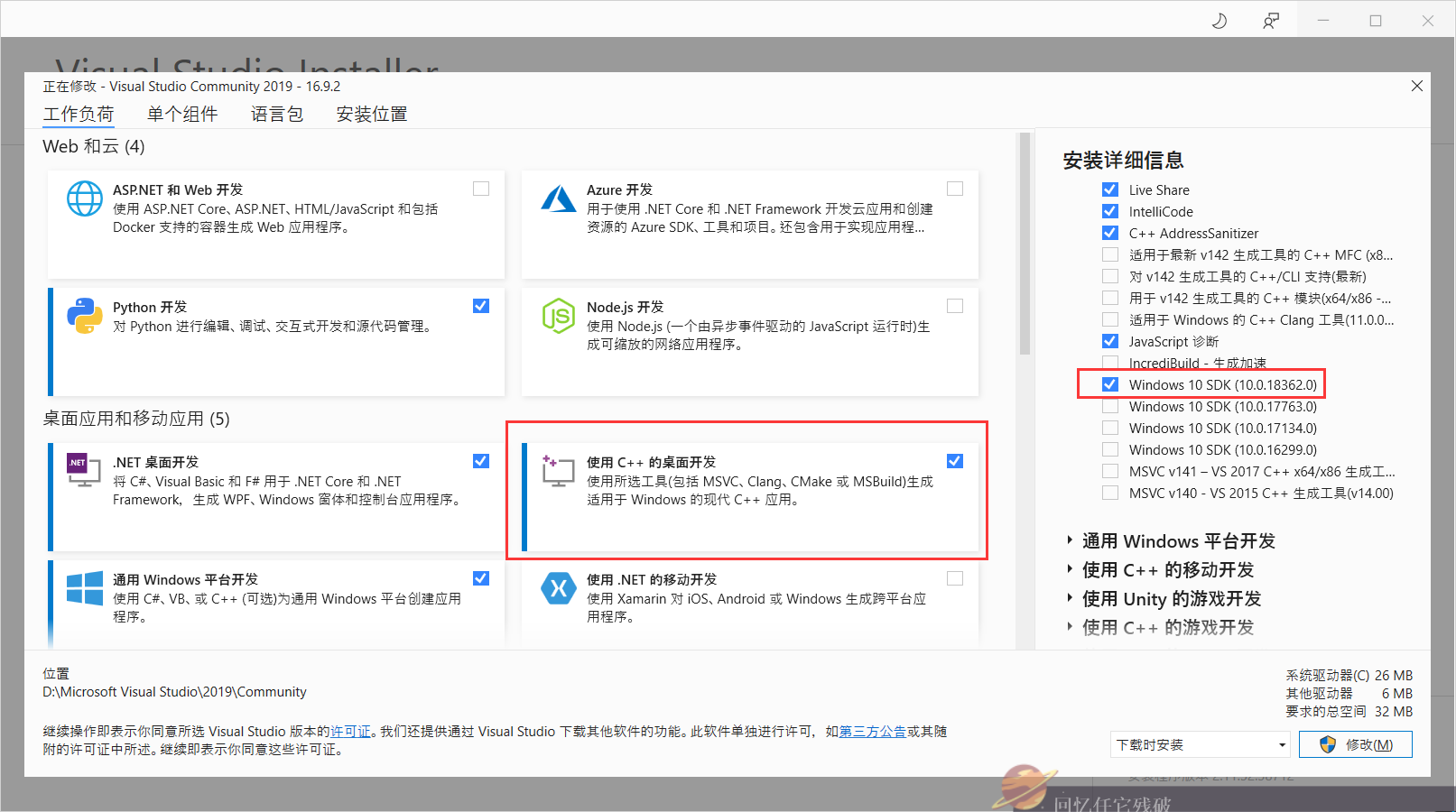Viewport: 1456px width, 812px height.
Task: Click the Windows logo for 通用 Windows 平台开发
Action: click(84, 588)
